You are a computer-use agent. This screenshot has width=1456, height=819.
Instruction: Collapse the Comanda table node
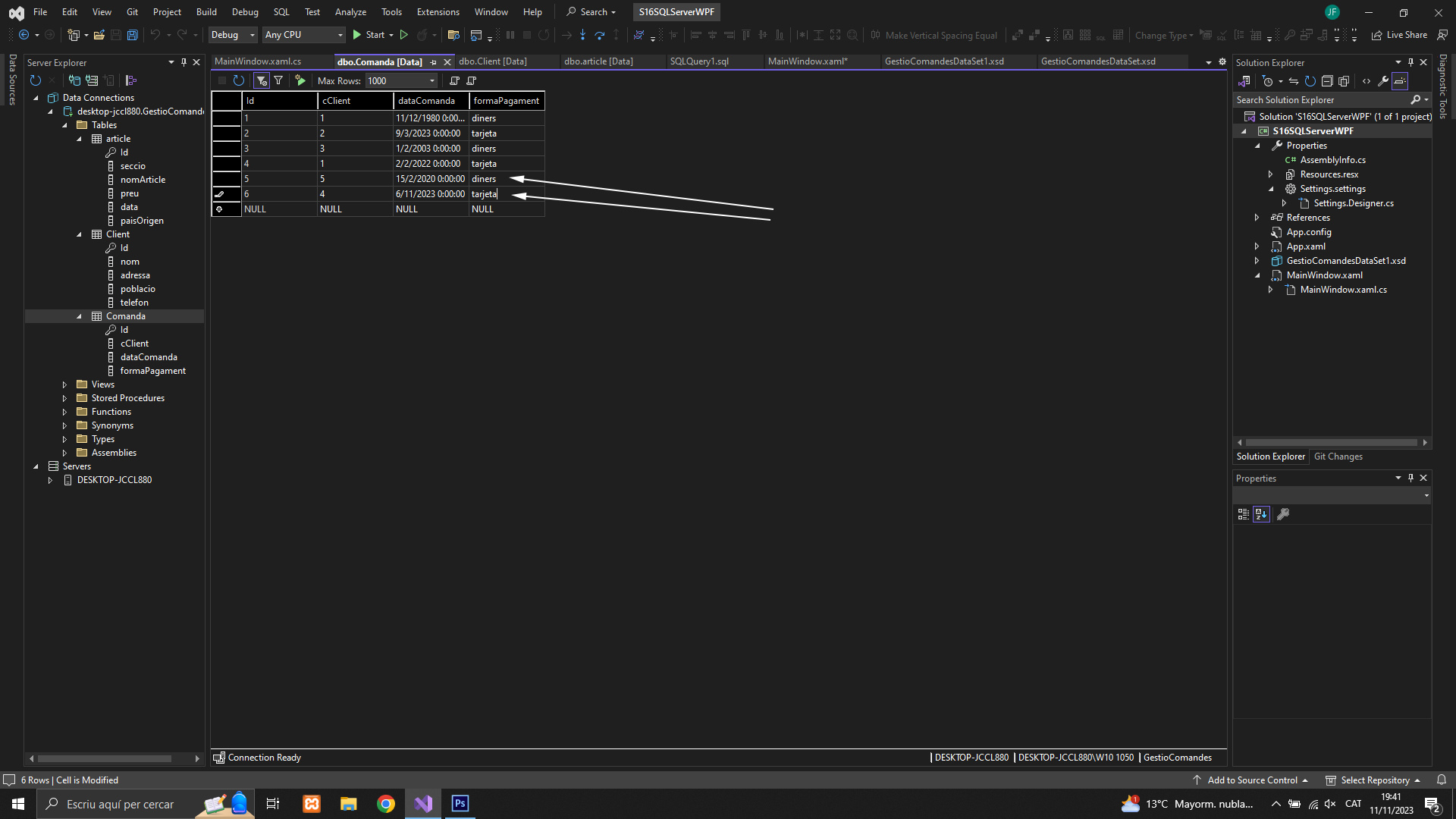[79, 316]
